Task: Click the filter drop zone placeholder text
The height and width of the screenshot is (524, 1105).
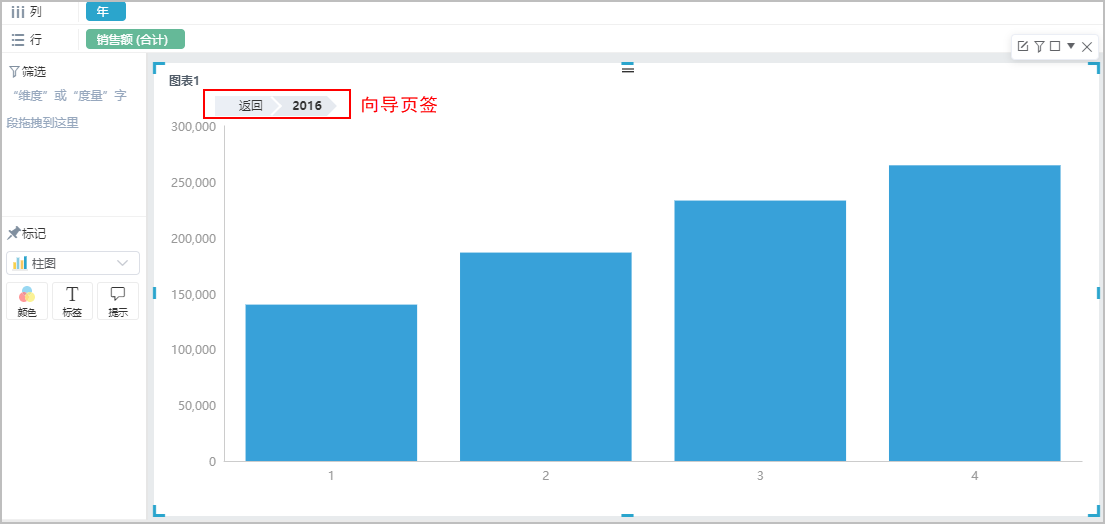Action: click(67, 109)
